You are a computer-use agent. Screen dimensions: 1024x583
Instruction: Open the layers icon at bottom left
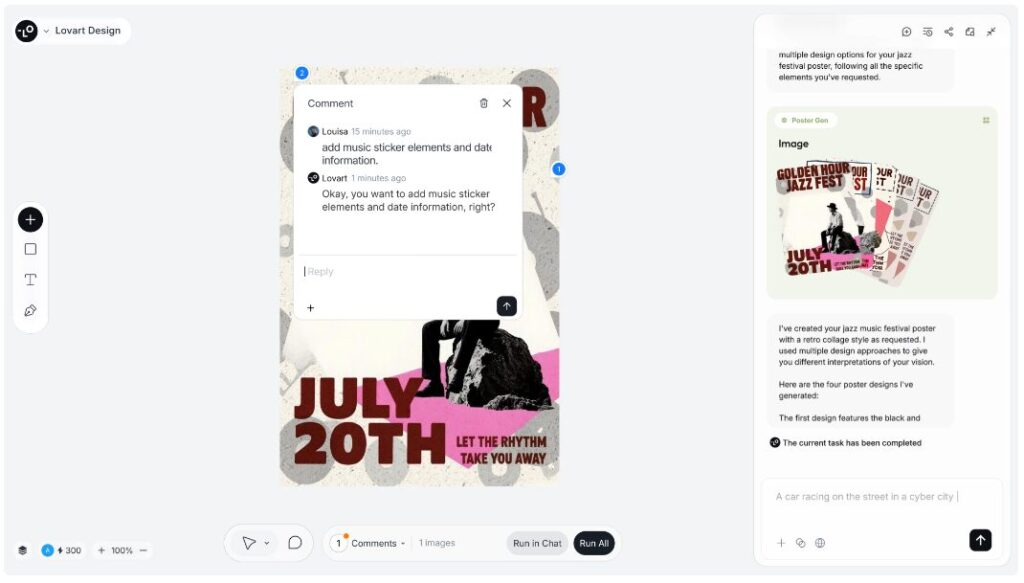(23, 550)
